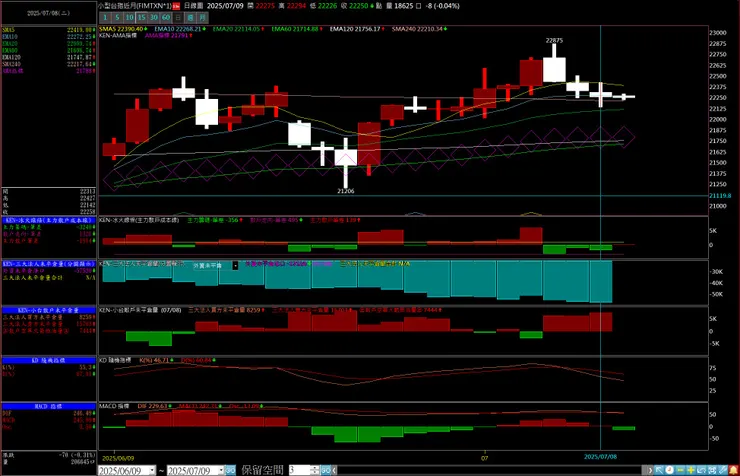Screen dimensions: 740x476
Task: Switch to the 60-minute timeframe
Action: tap(166, 17)
